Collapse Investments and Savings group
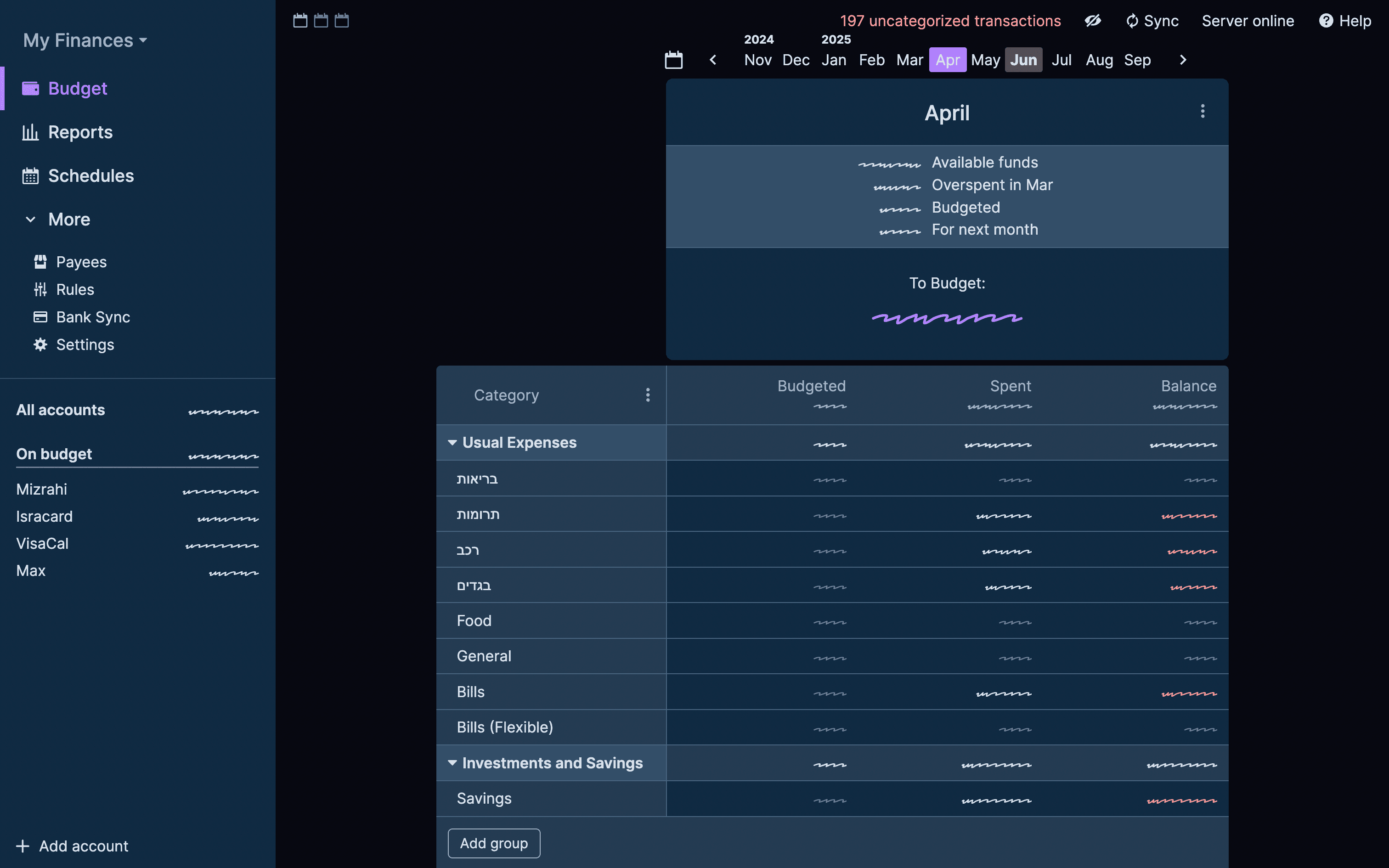Image resolution: width=1389 pixels, height=868 pixels. tap(452, 763)
